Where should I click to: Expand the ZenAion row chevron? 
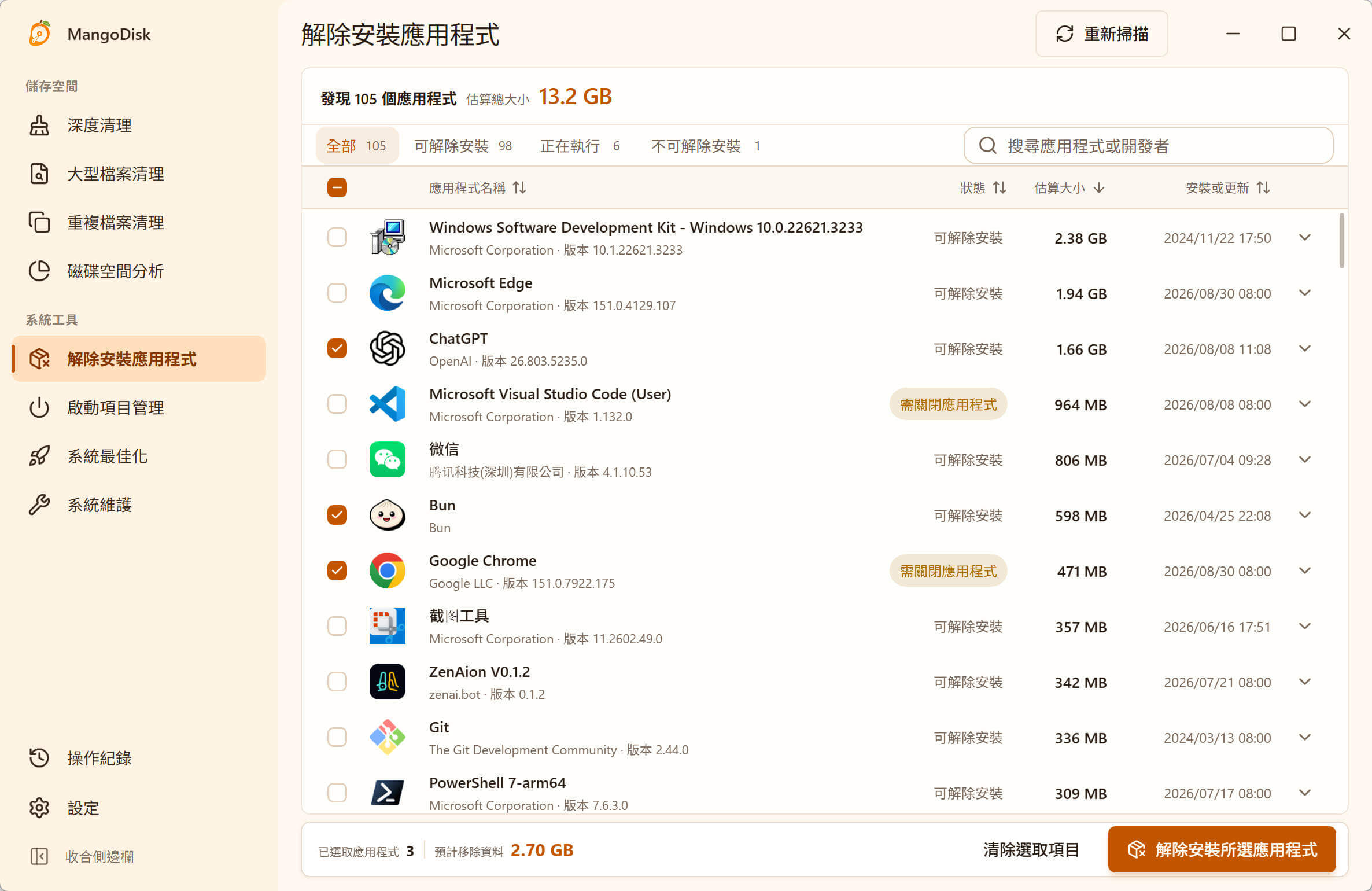[1305, 682]
